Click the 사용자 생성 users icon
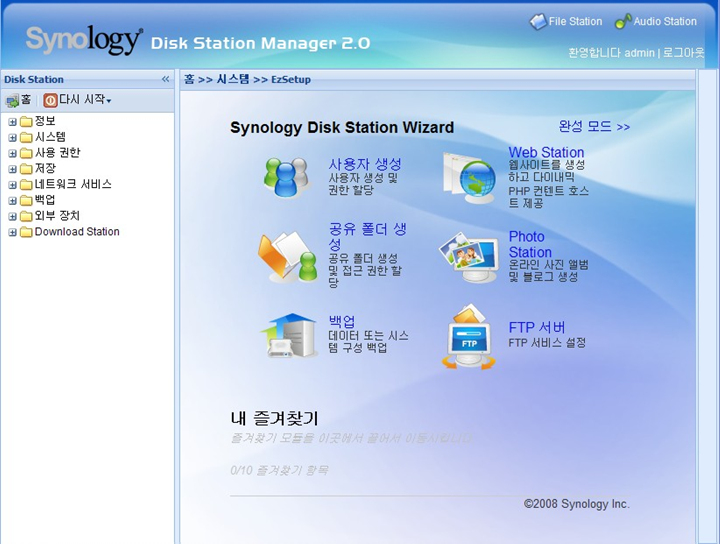Viewport: 720px width, 544px height. coord(286,177)
